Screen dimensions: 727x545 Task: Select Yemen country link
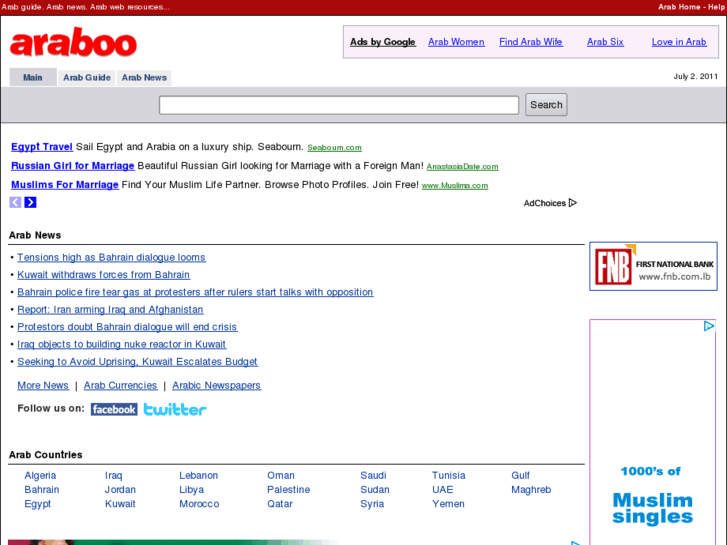(448, 504)
